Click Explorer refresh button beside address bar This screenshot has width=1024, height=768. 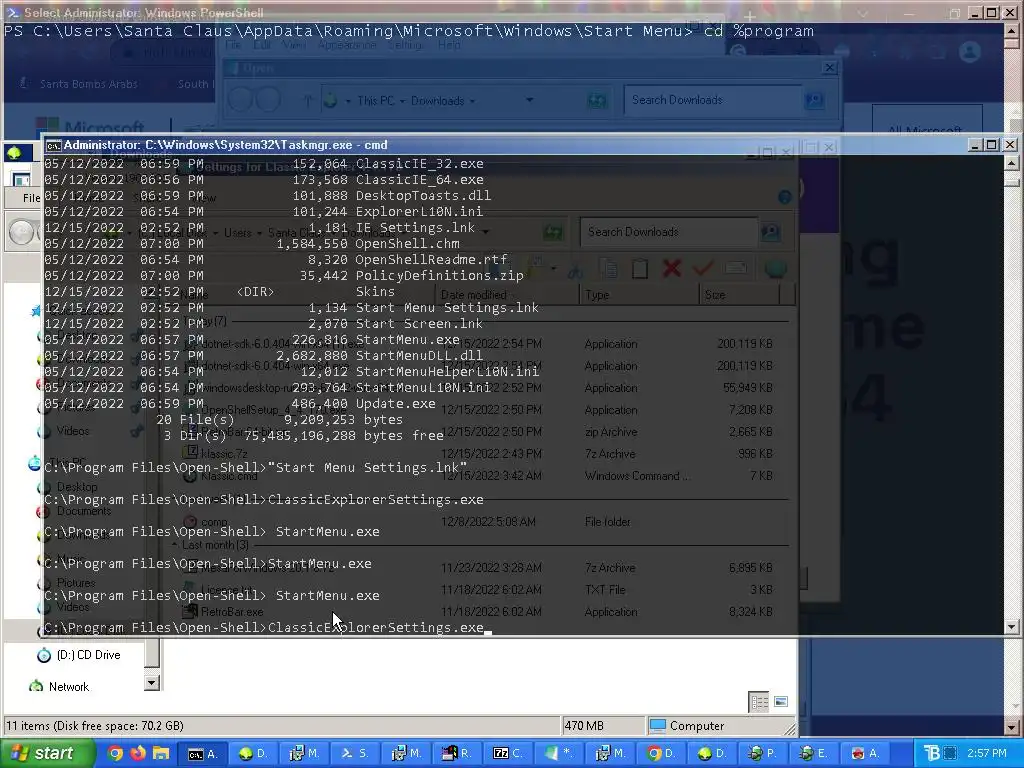pyautogui.click(x=552, y=232)
